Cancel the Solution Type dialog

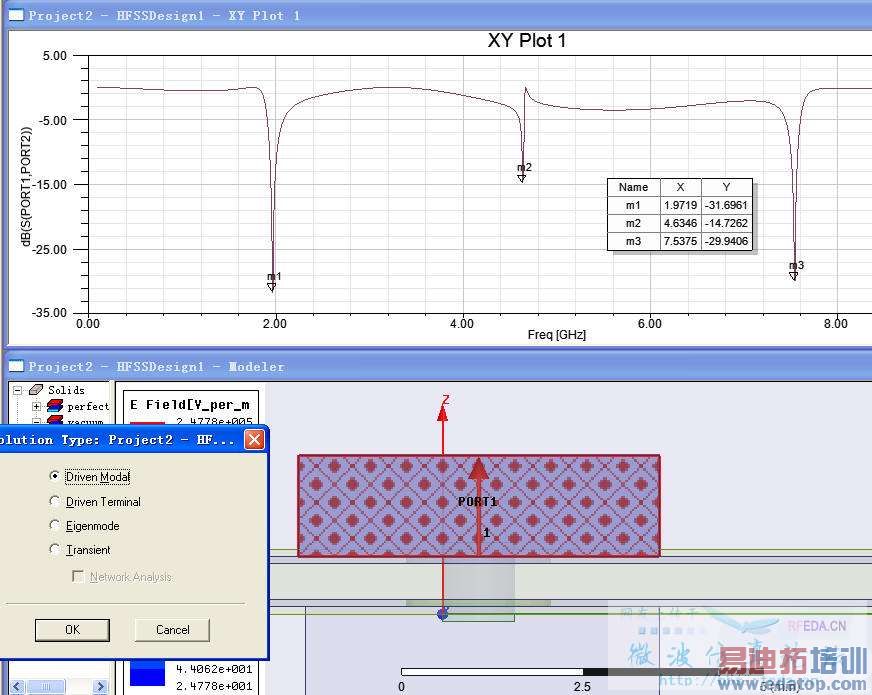click(x=172, y=630)
